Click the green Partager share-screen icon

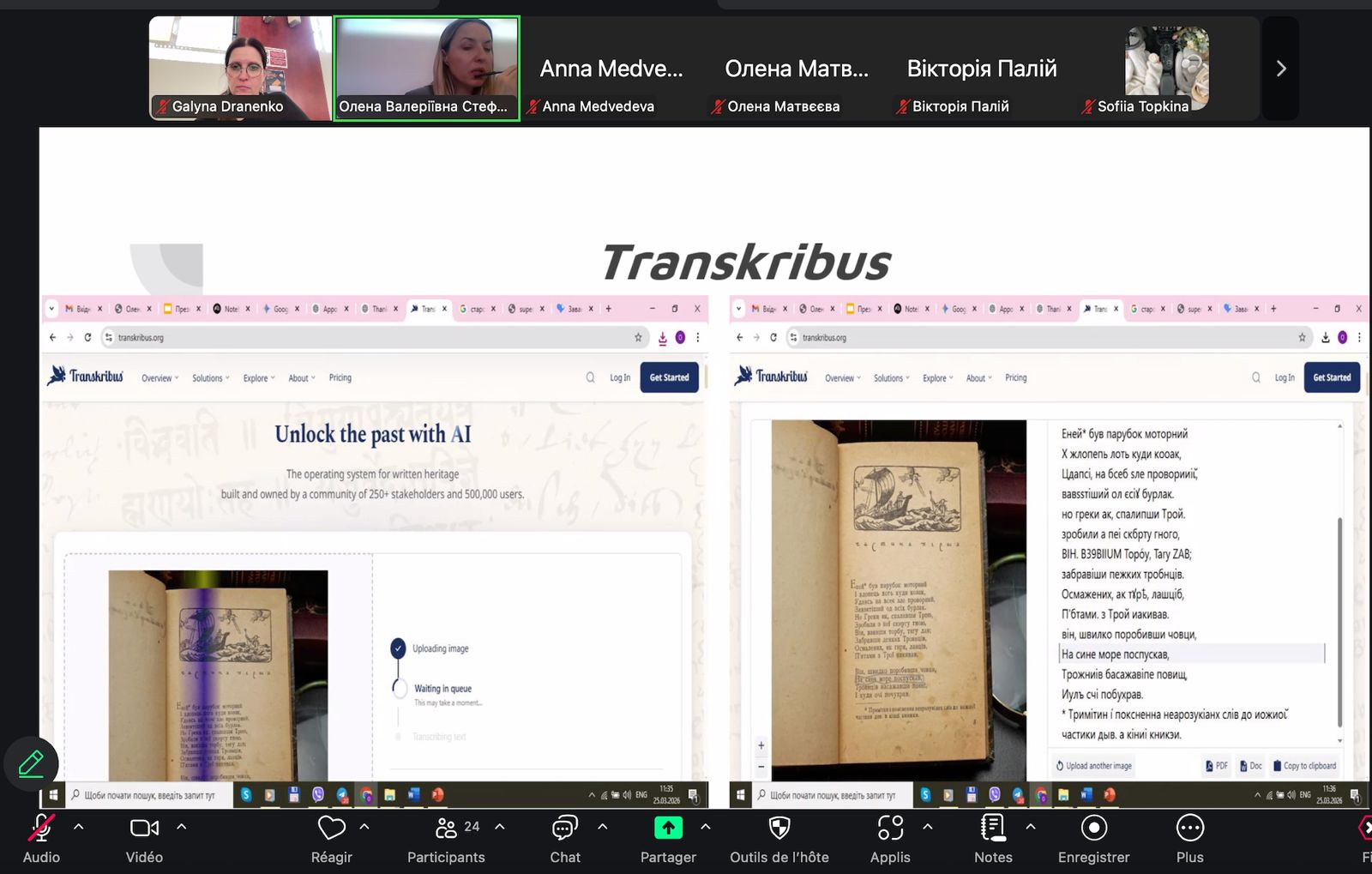668,829
